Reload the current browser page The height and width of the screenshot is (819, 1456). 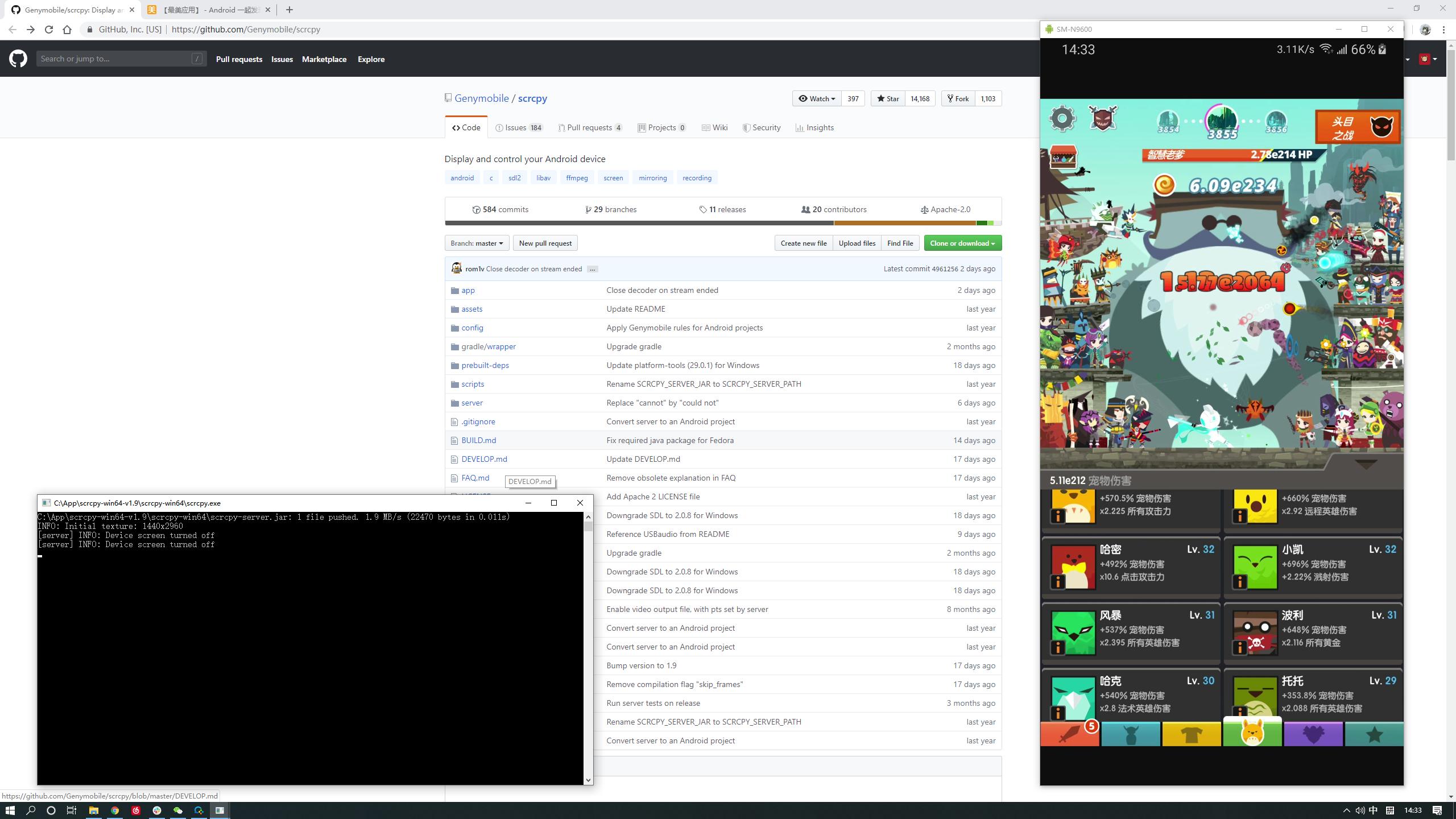[49, 30]
